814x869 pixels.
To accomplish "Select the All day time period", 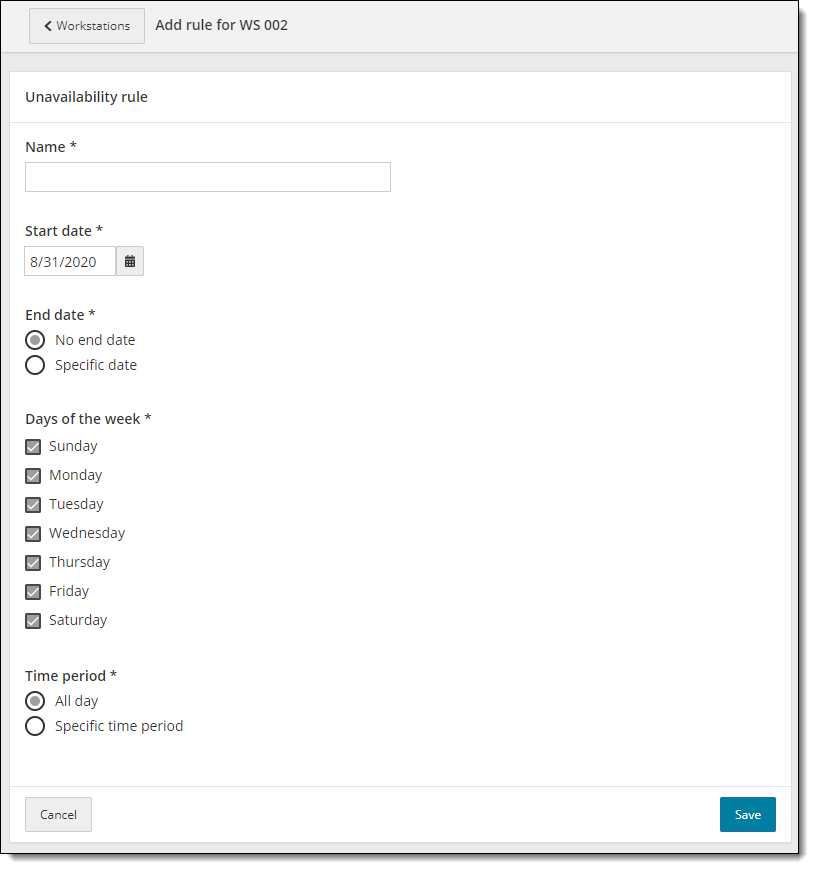I will [35, 702].
